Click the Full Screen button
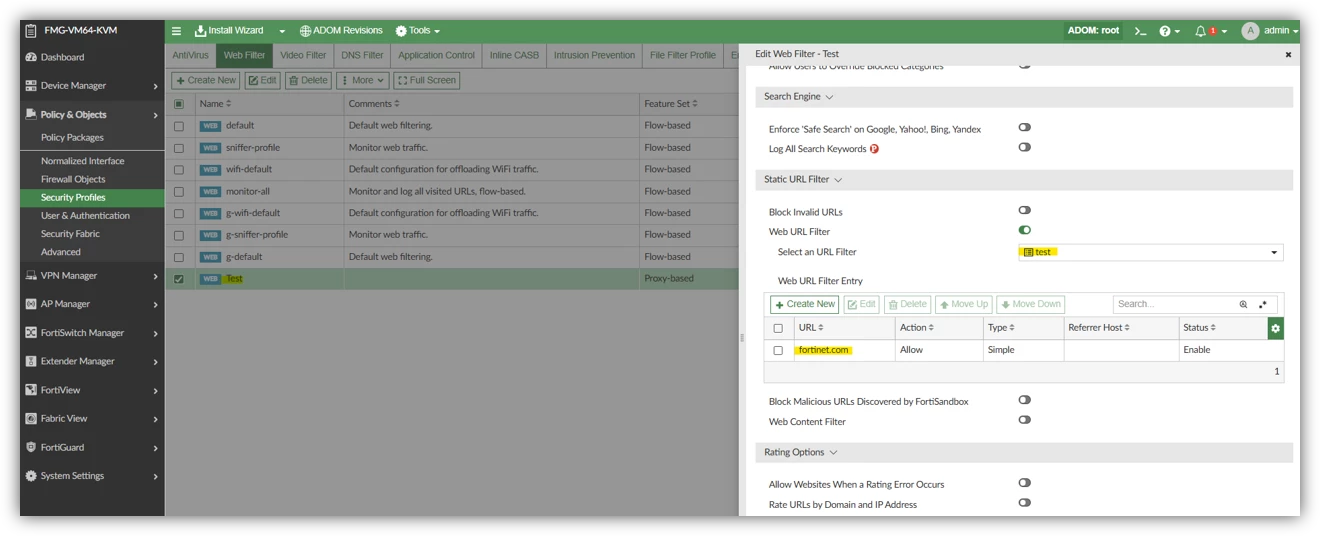The width and height of the screenshot is (1320, 536). point(427,80)
